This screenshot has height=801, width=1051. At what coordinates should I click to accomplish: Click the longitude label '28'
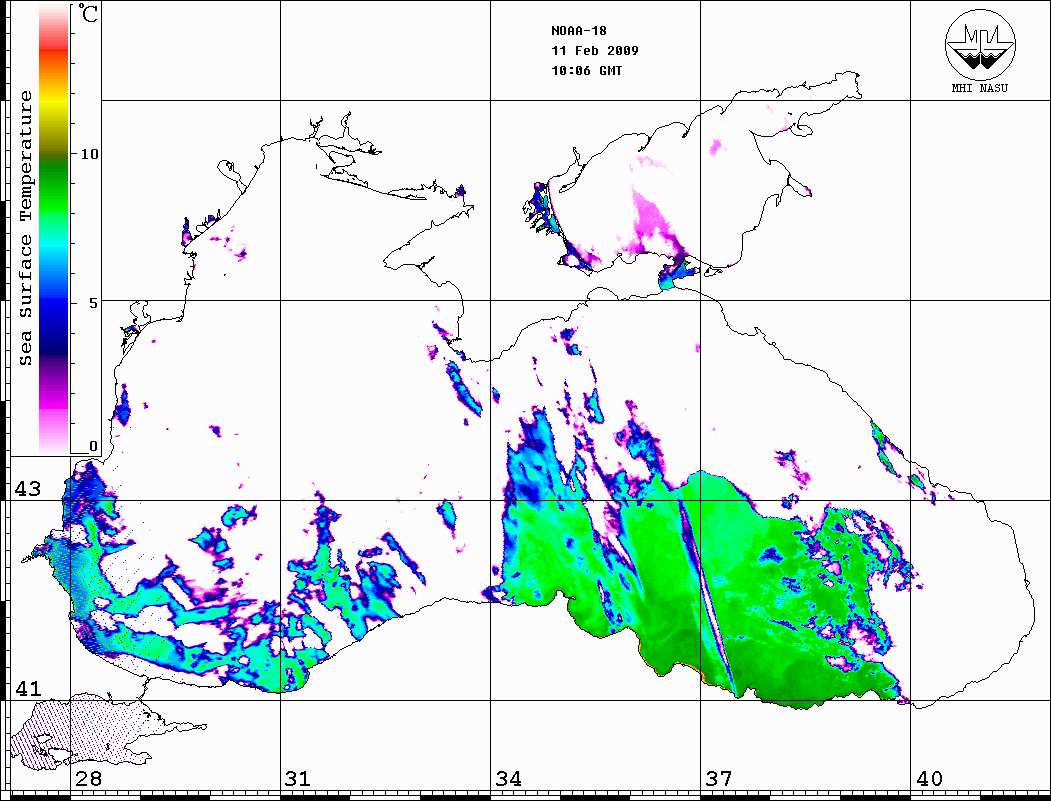pyautogui.click(x=88, y=779)
